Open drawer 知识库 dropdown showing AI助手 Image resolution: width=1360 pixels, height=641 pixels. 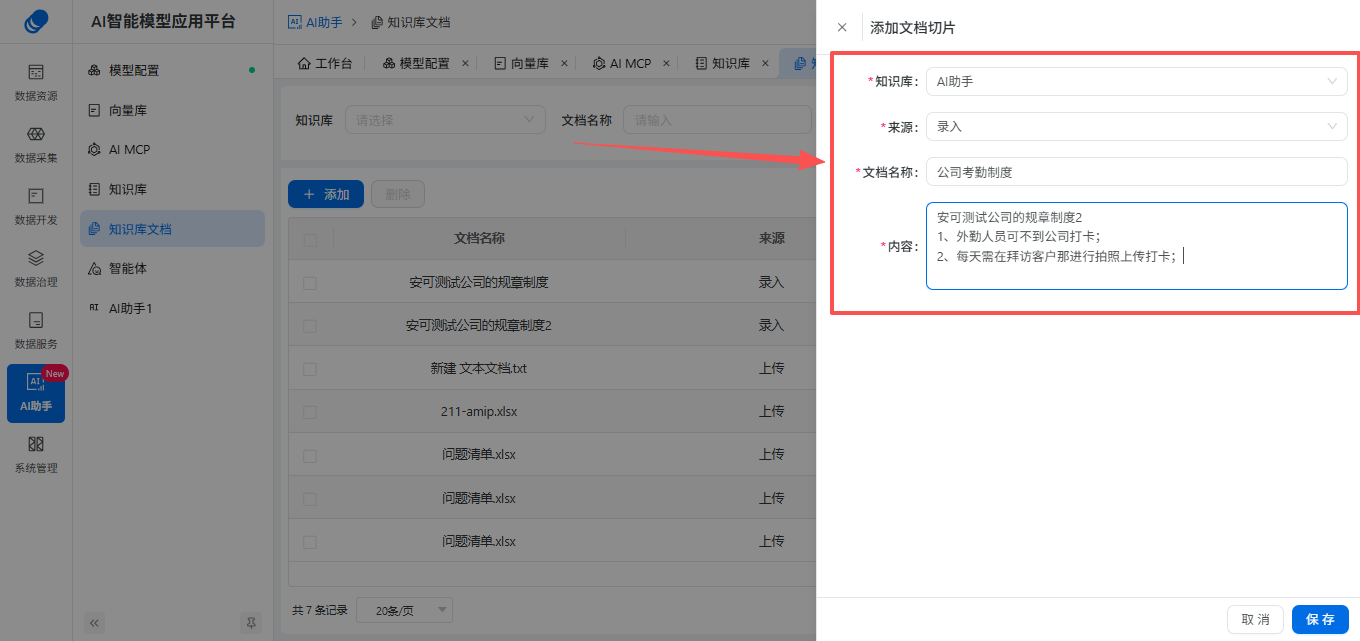pyautogui.click(x=1136, y=82)
